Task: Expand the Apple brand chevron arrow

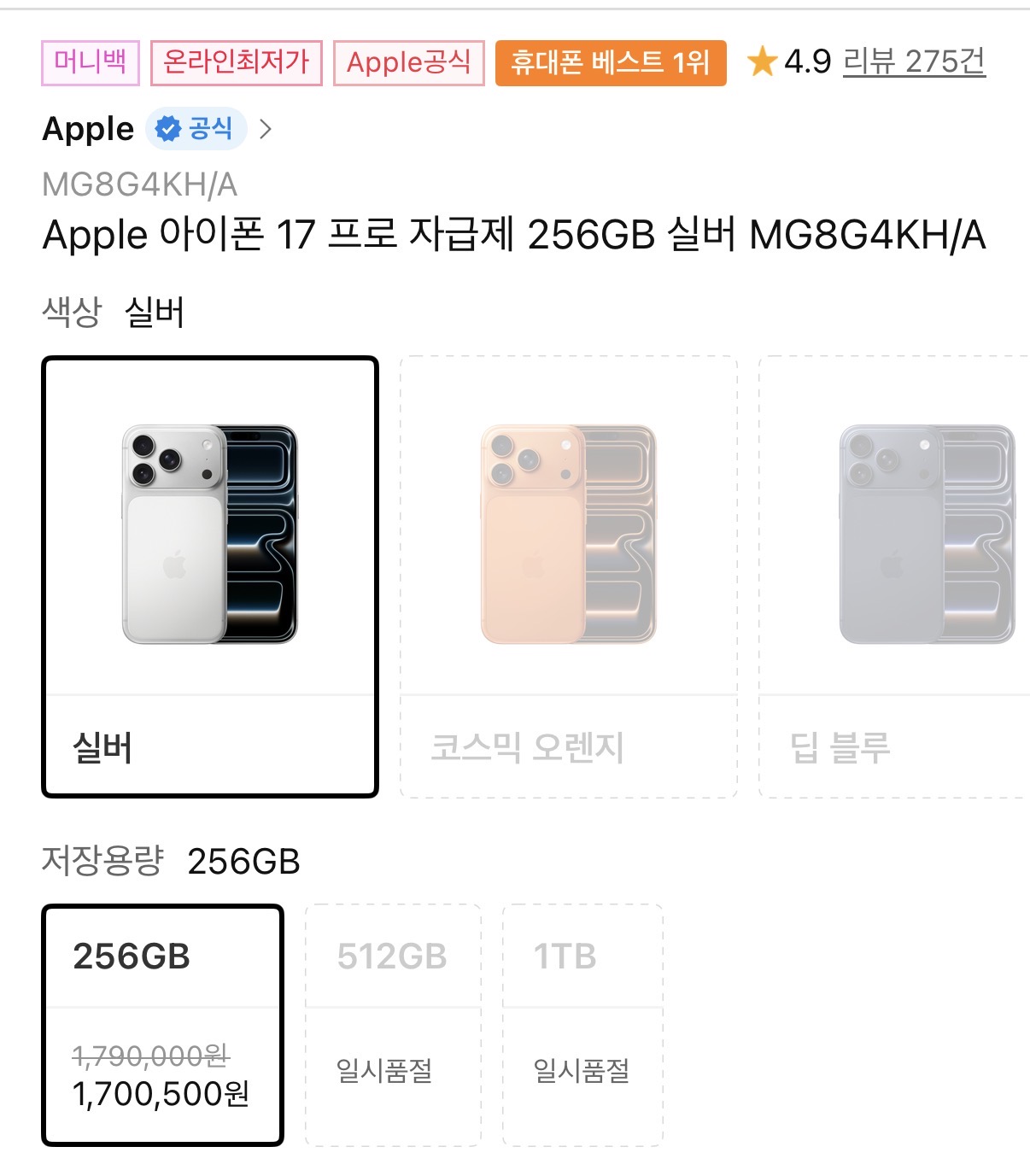Action: [266, 129]
